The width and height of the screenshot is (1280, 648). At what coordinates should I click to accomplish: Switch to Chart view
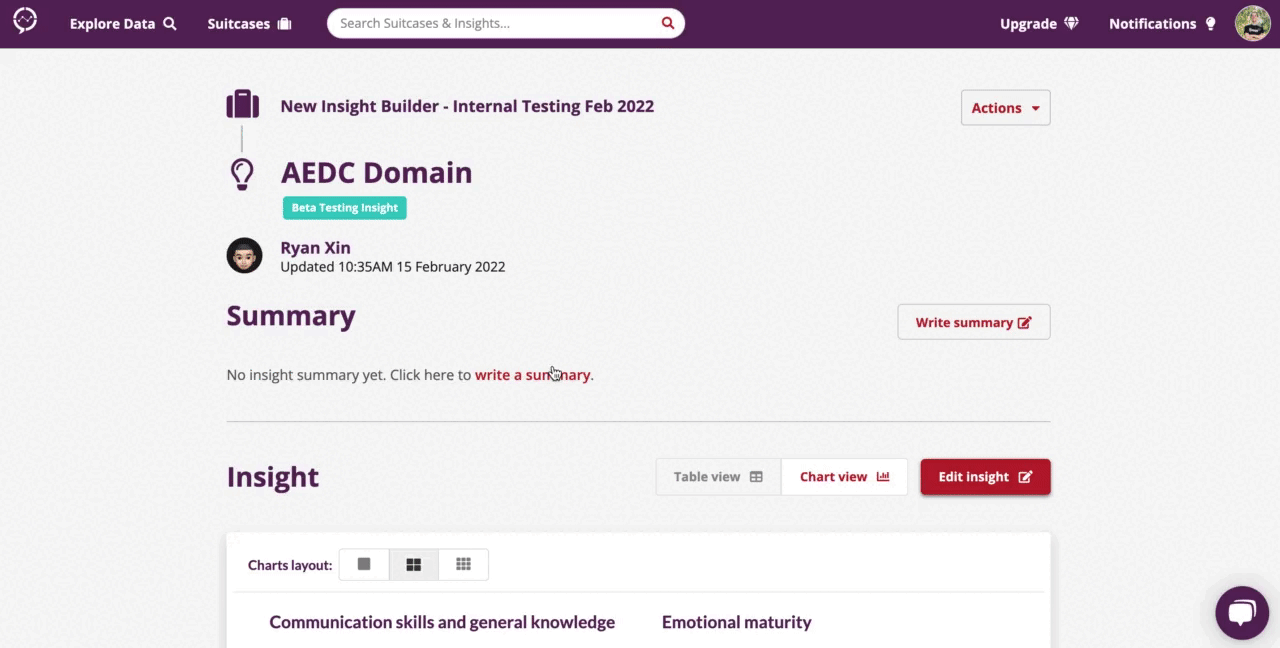[x=844, y=477]
